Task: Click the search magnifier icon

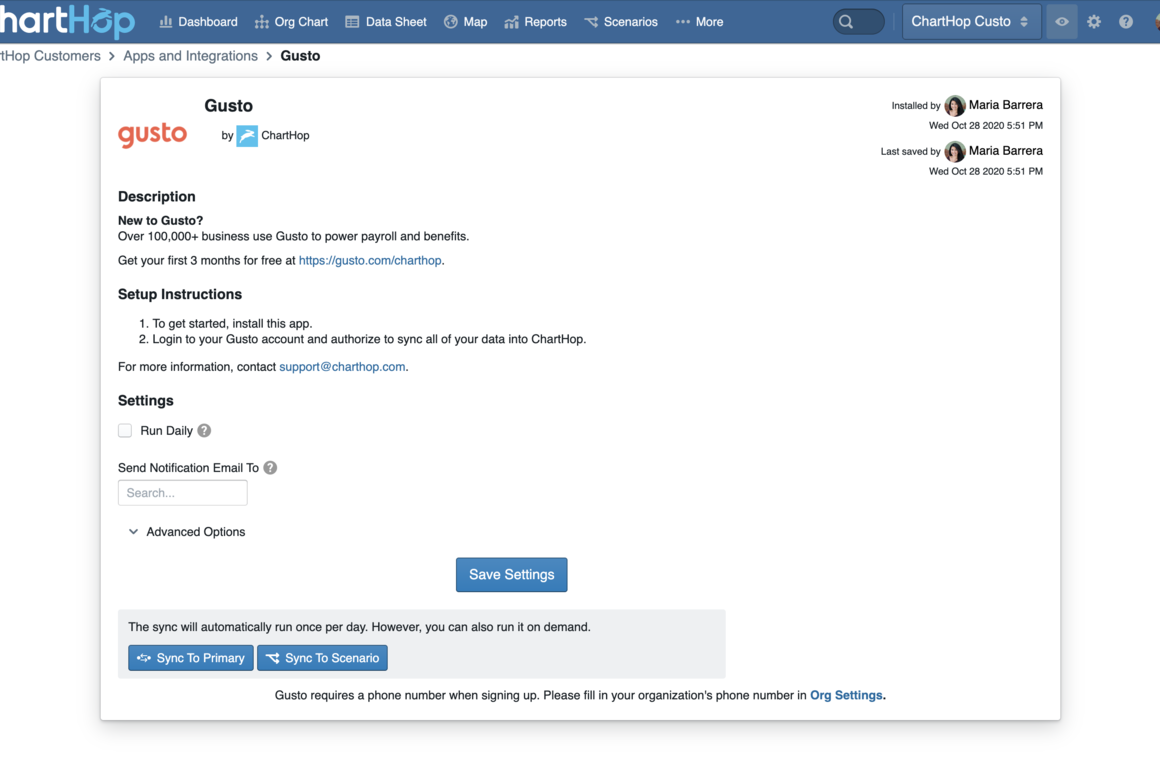Action: click(x=846, y=22)
